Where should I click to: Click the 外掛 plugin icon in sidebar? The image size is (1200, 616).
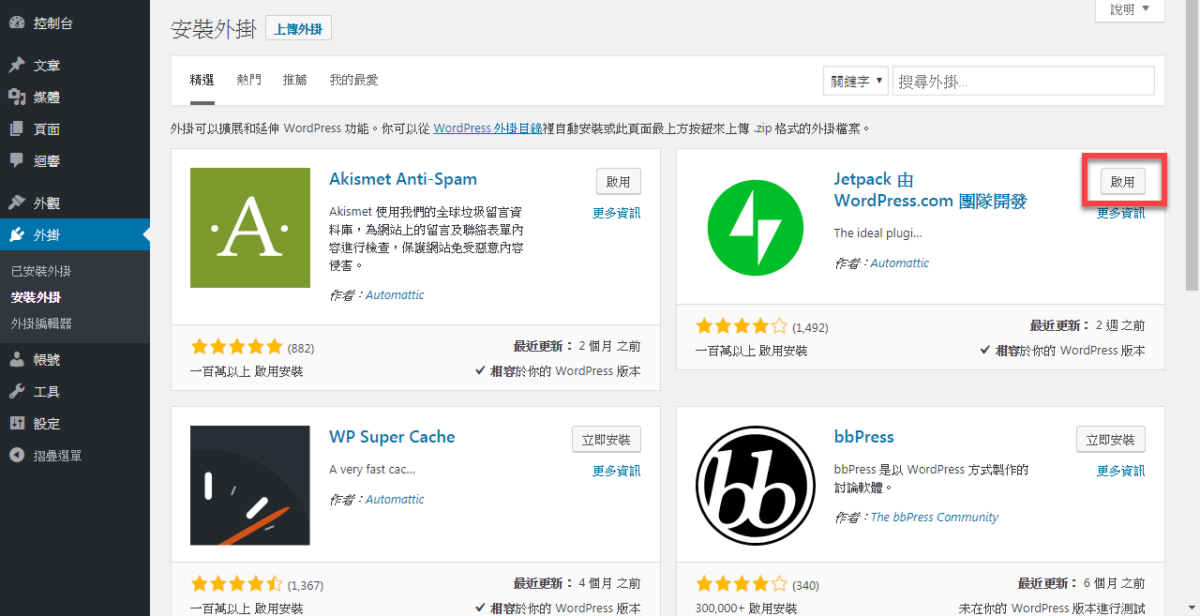17,235
